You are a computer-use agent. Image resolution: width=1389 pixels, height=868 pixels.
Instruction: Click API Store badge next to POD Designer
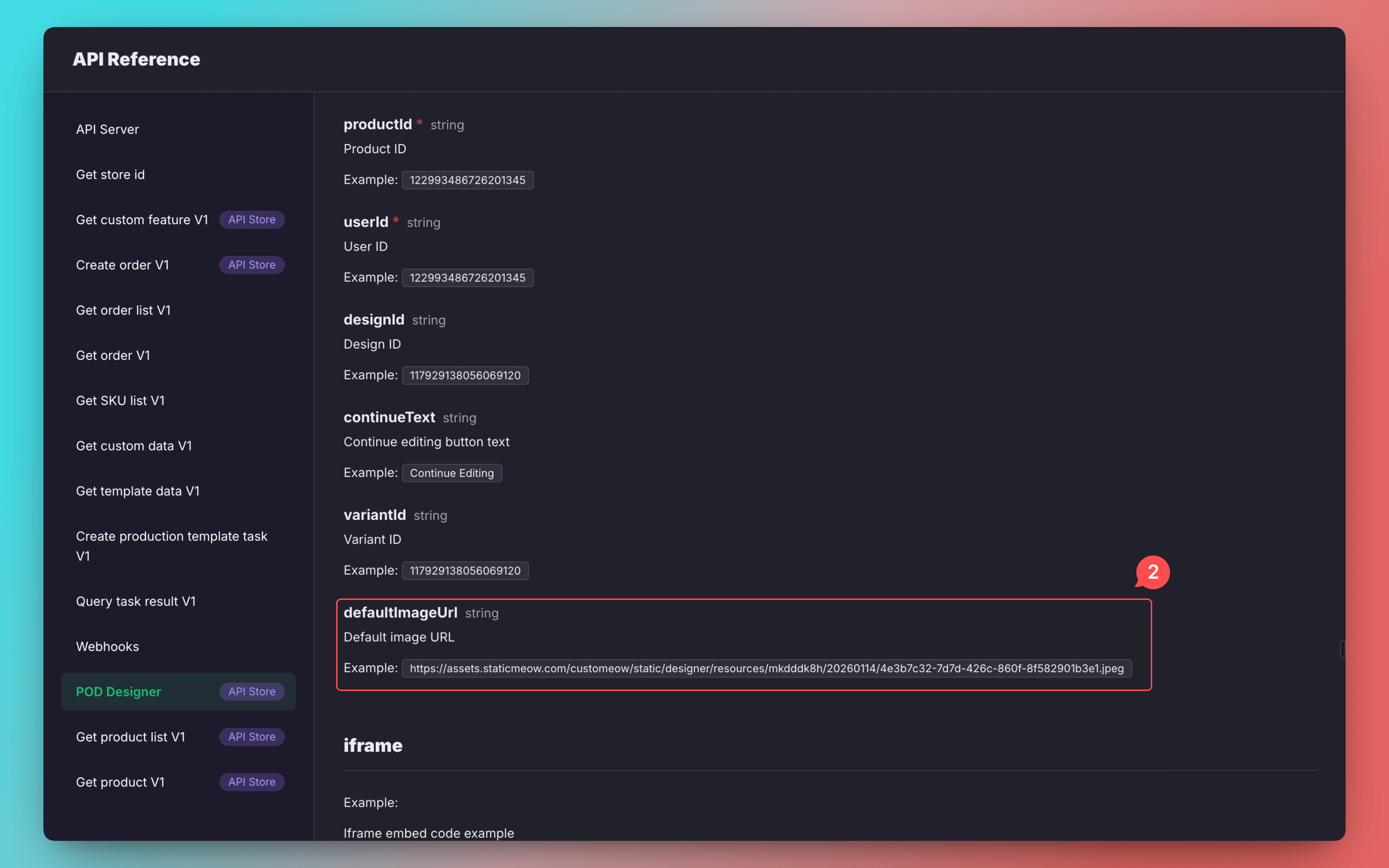tap(251, 691)
